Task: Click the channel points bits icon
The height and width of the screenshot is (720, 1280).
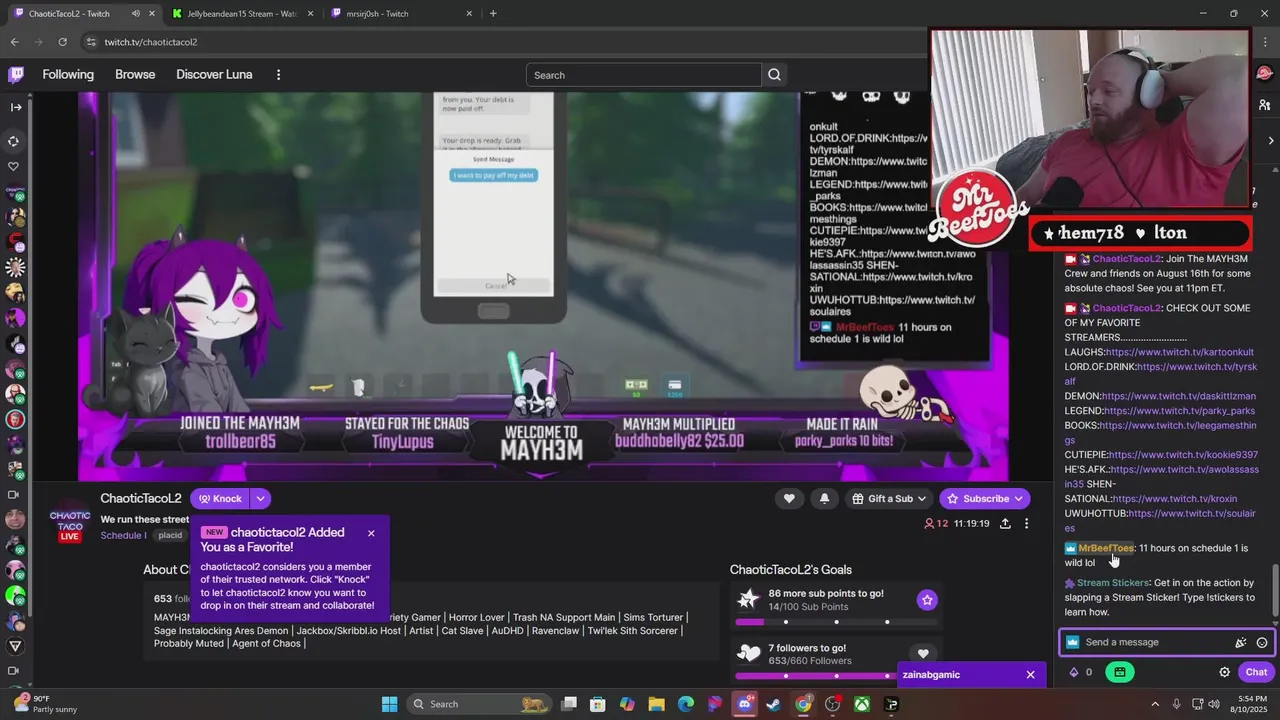Action: pyautogui.click(x=1074, y=673)
